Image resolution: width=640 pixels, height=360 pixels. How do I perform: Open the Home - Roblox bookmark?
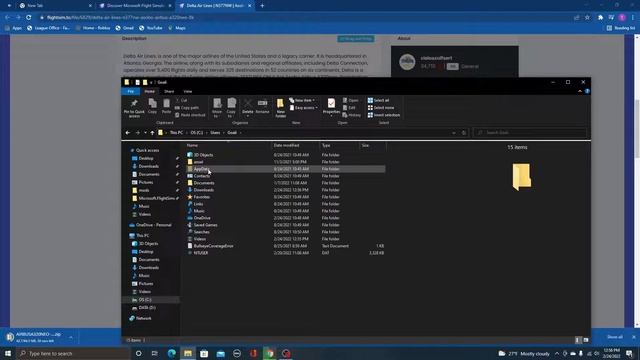point(93,28)
